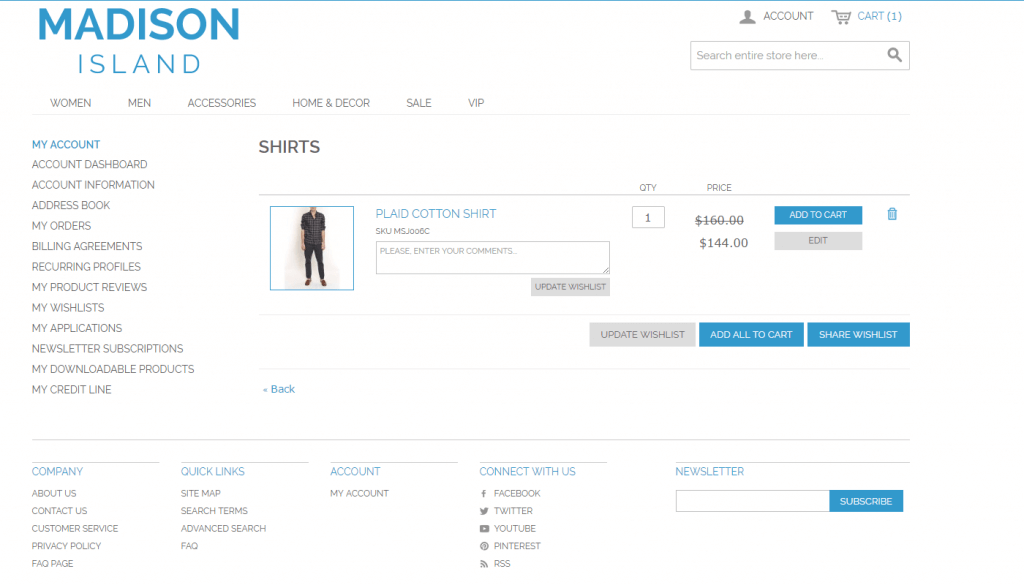Click the blue Add to Cart button
This screenshot has height=585, width=1024.
[x=817, y=215]
